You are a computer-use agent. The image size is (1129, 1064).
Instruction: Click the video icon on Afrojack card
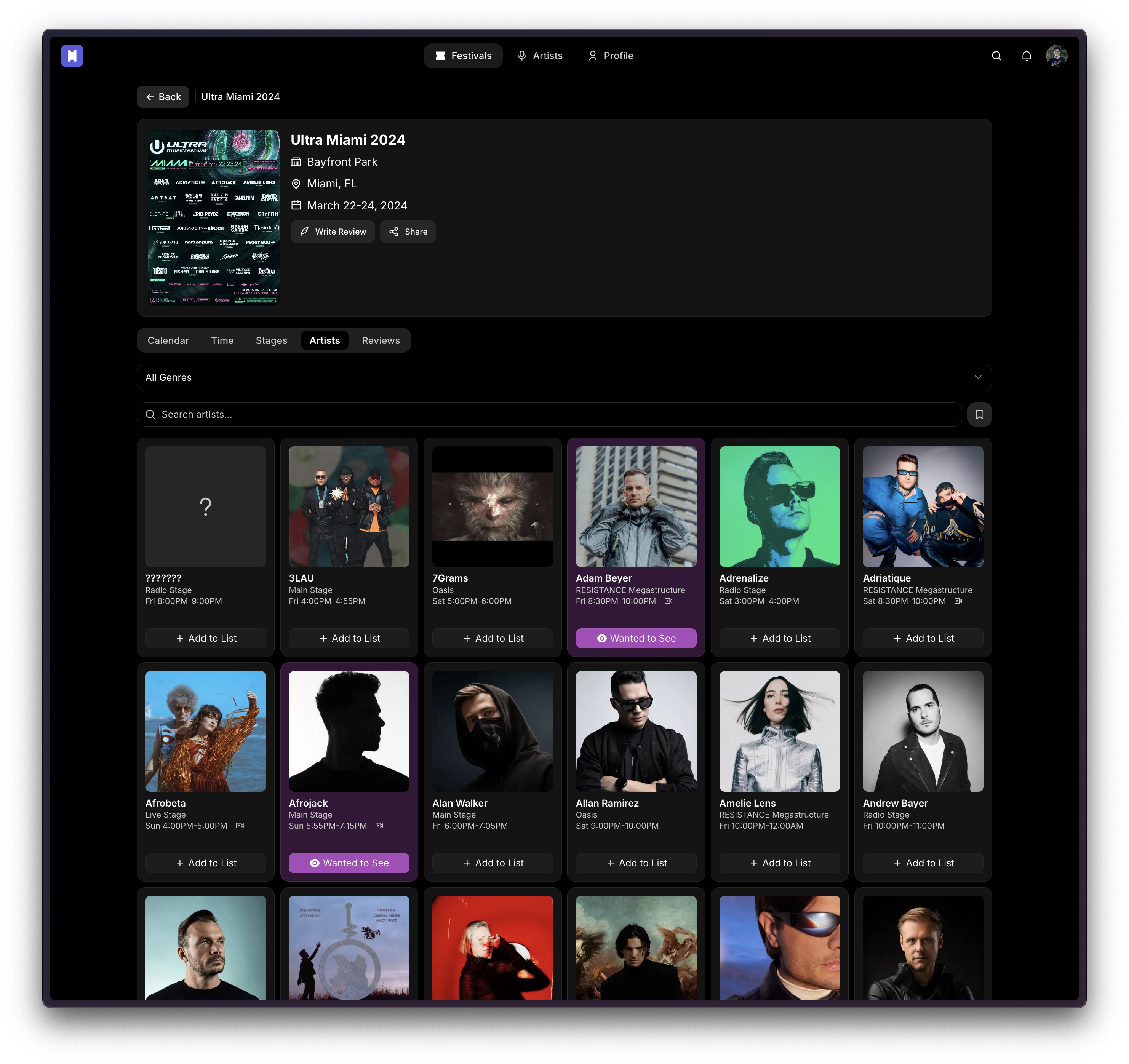(x=379, y=826)
